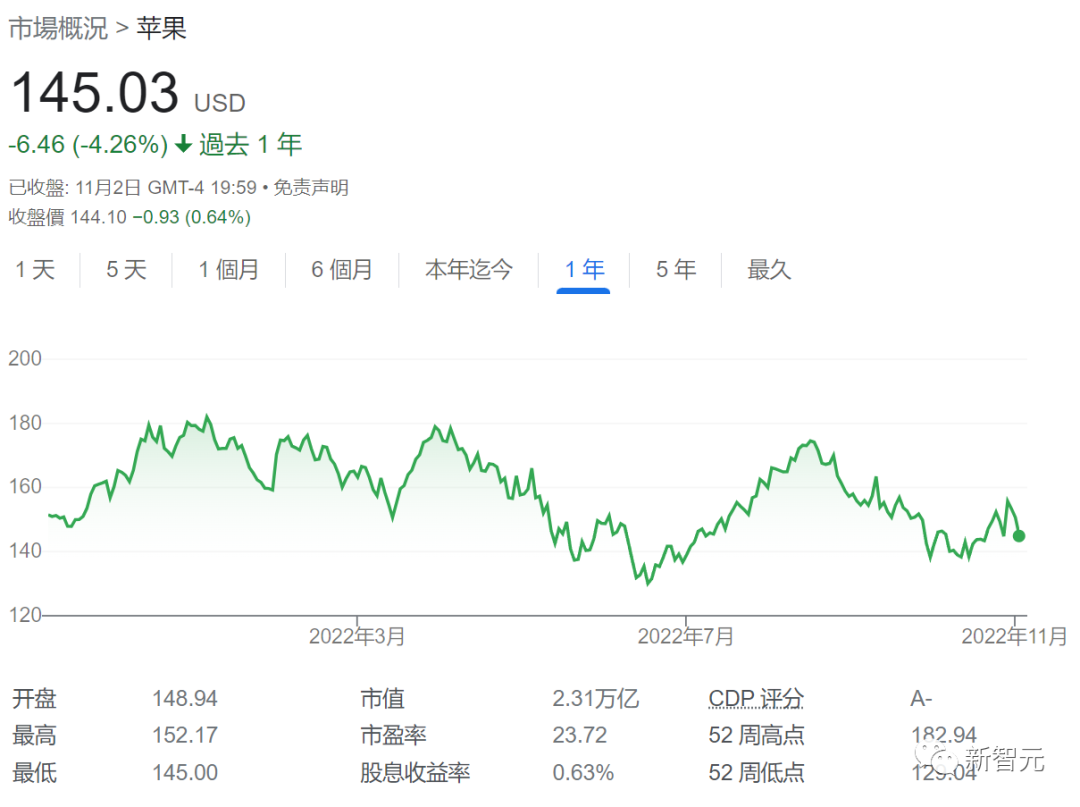Click the 市盈率 label

pos(393,735)
